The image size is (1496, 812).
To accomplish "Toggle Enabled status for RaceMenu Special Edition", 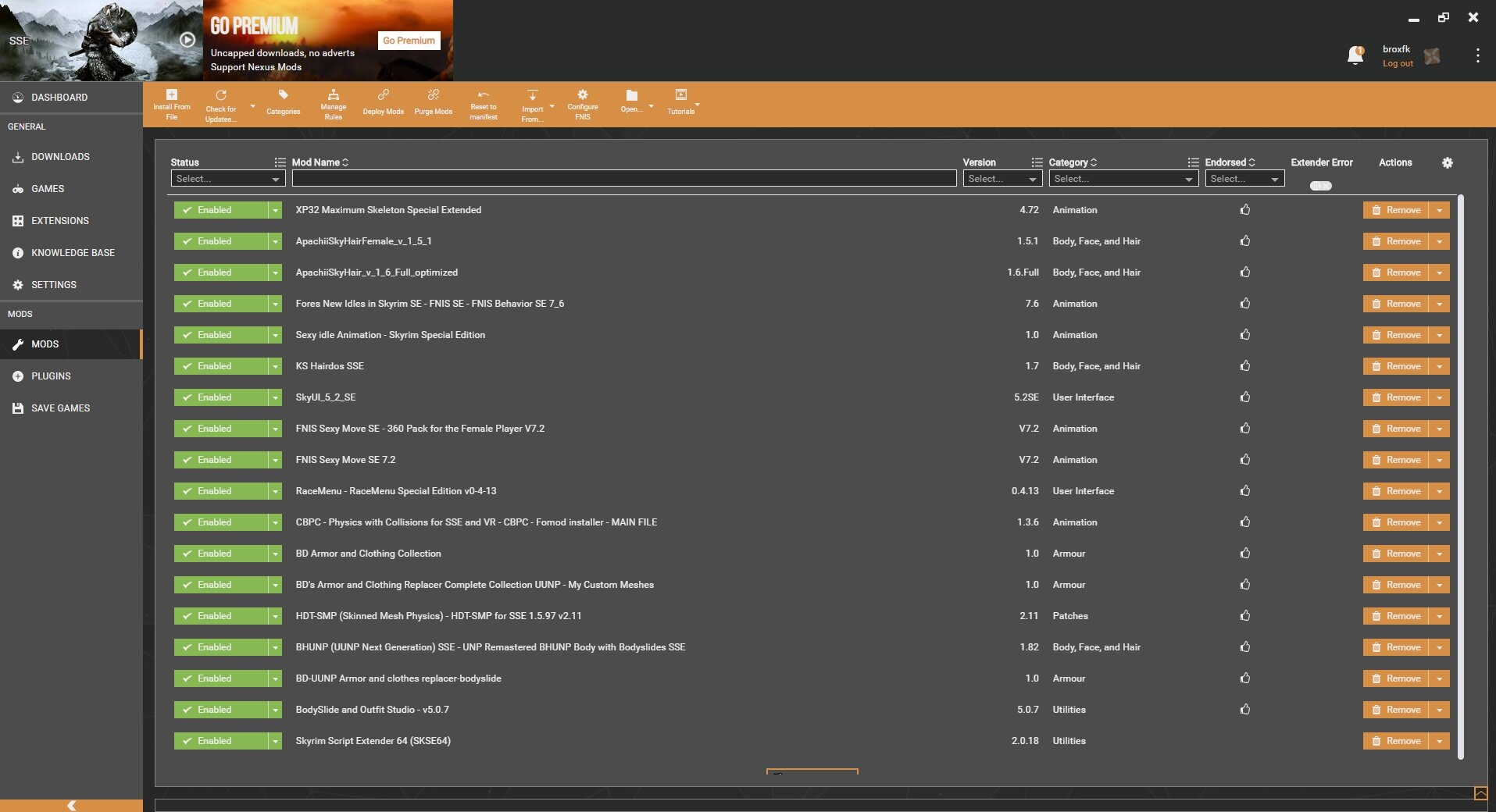I will point(220,491).
